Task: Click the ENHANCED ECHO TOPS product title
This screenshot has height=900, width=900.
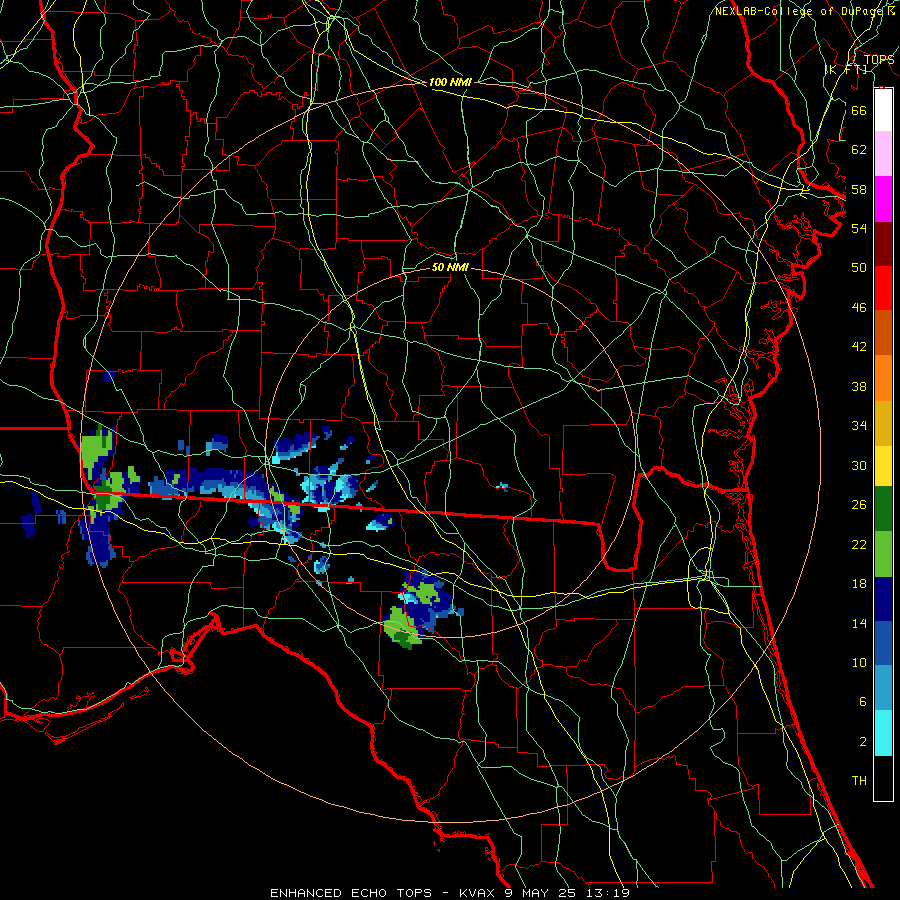Action: pos(351,893)
